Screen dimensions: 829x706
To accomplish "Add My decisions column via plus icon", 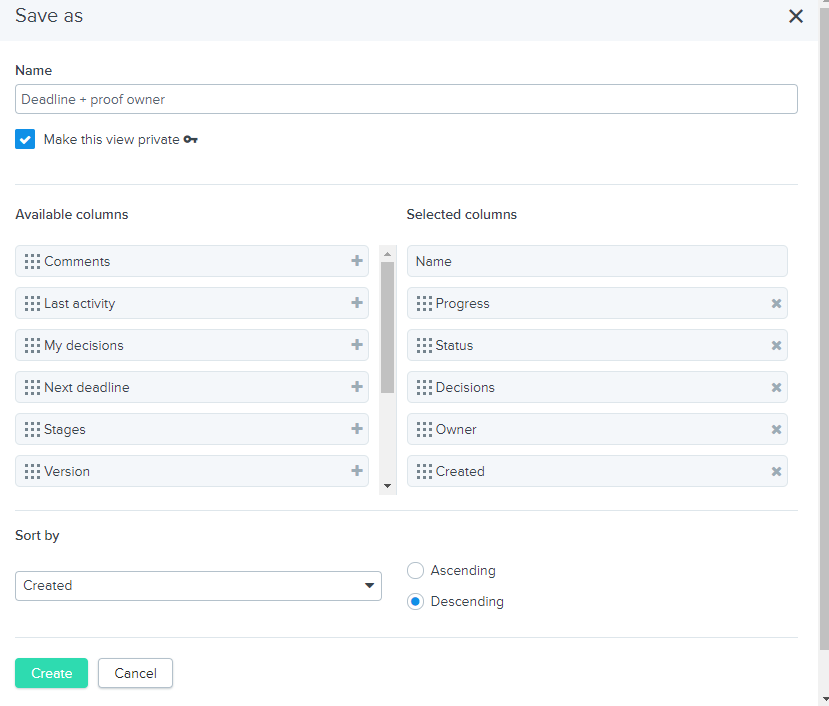I will click(x=357, y=345).
